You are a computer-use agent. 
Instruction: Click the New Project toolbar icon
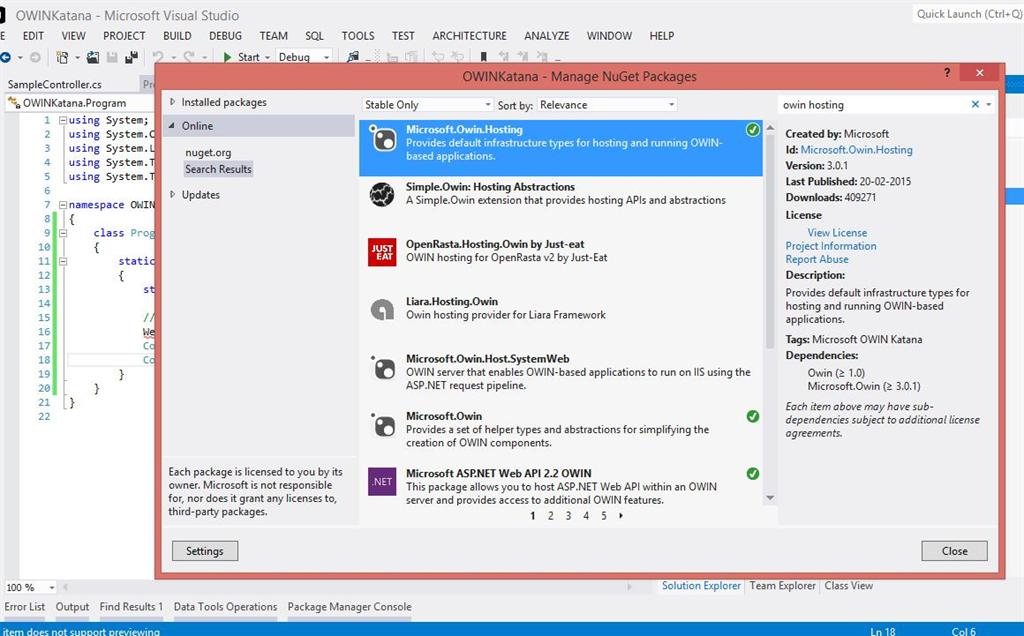coord(62,57)
